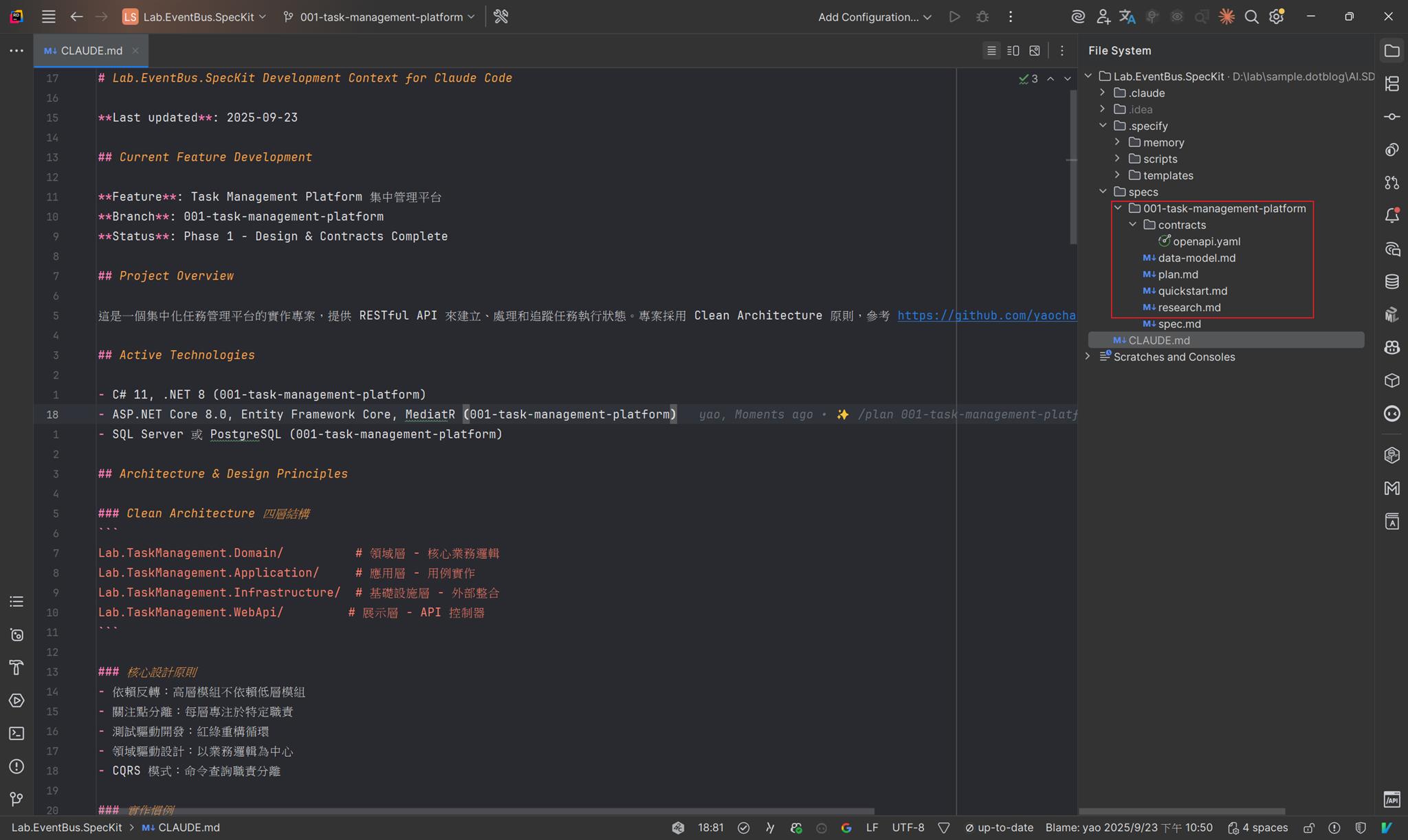Open the translation tool icon

[x=1127, y=16]
